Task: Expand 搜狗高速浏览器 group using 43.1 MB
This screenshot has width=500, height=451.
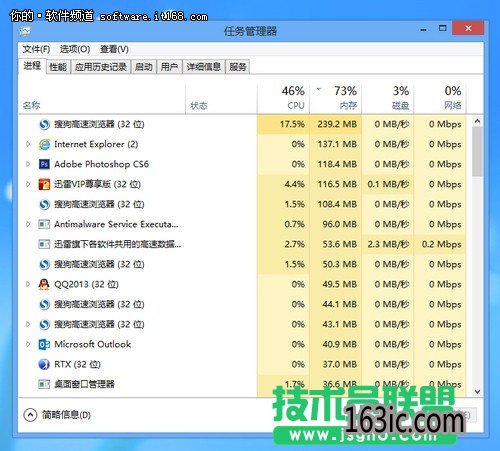Action: coord(28,324)
